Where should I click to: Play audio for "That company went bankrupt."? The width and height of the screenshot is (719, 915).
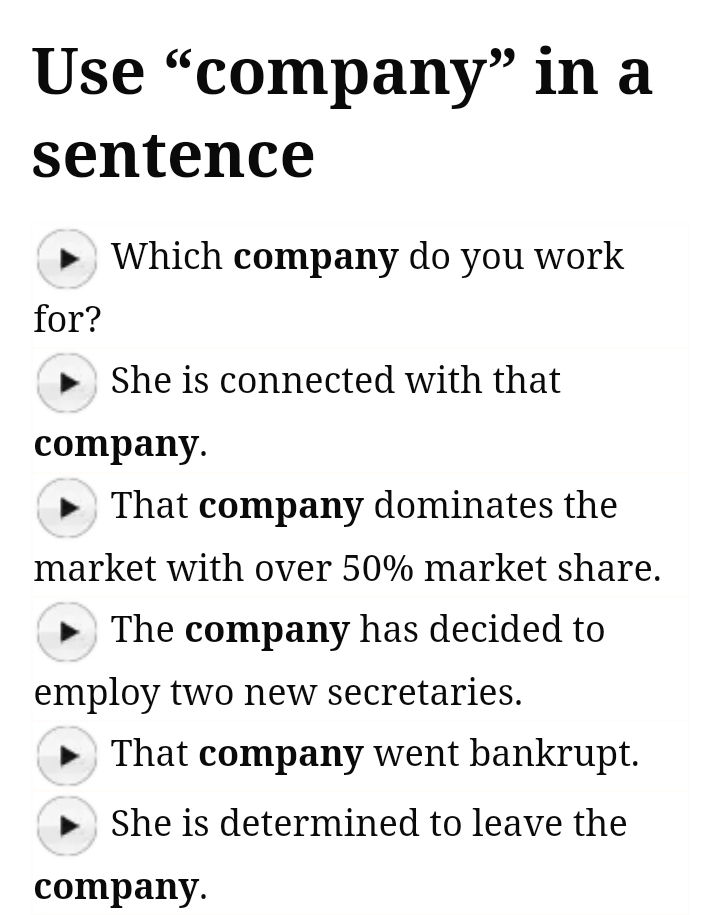coord(66,756)
